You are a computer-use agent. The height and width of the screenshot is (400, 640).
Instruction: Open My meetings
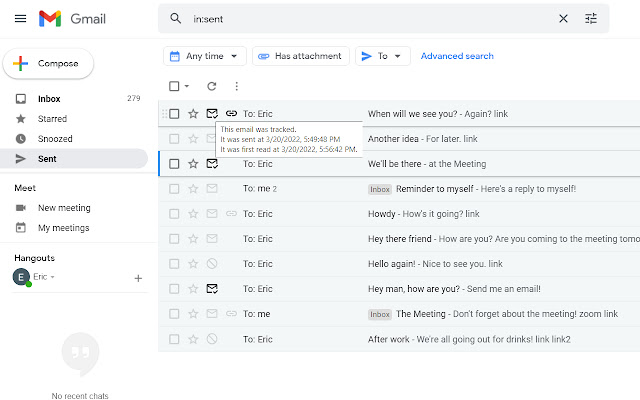coord(63,228)
